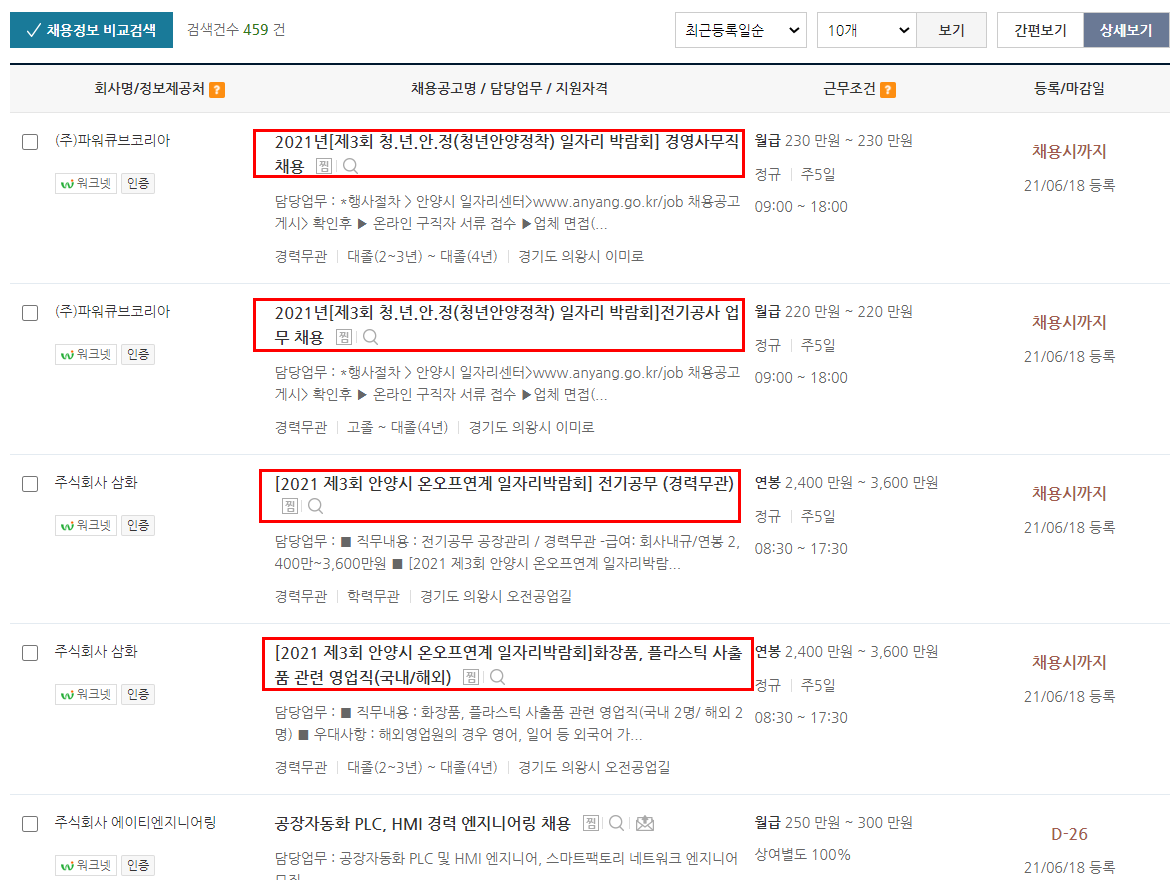Bookmark the 전기공무 (경력무관) listing with 찜 icon
Image resolution: width=1176 pixels, height=880 pixels.
click(290, 506)
